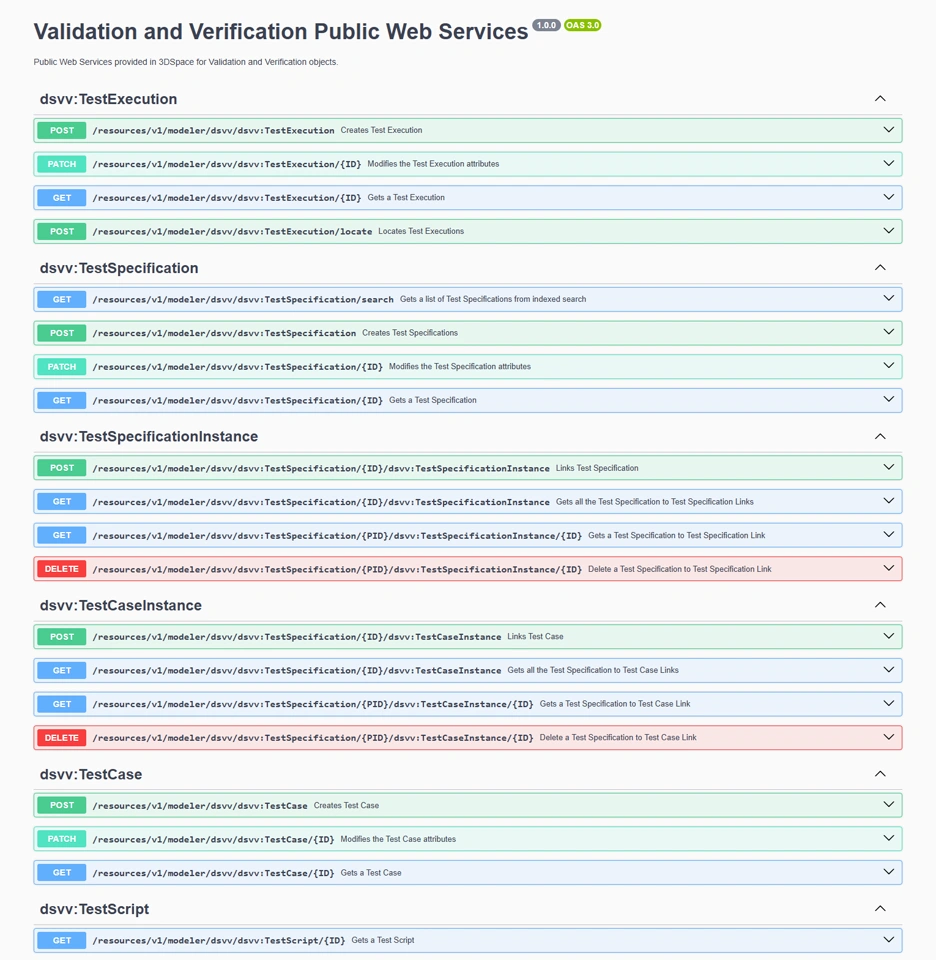Open the dsvv:TestSpecification section heading
The image size is (936, 960).
[x=119, y=268]
